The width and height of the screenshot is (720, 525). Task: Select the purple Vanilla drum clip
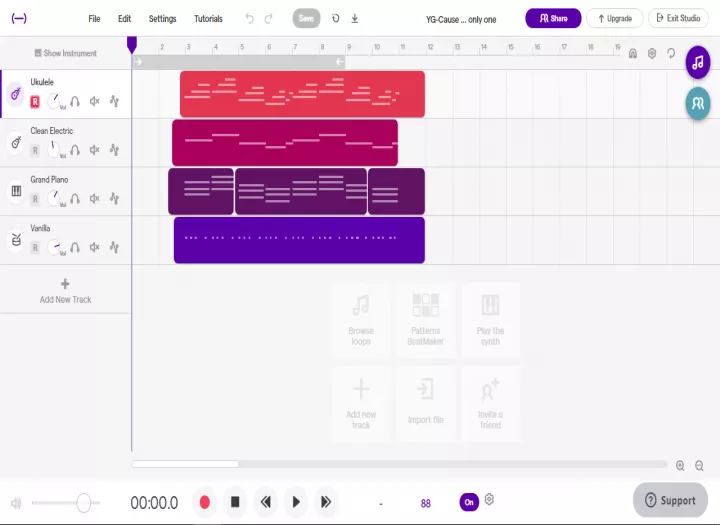(x=299, y=240)
